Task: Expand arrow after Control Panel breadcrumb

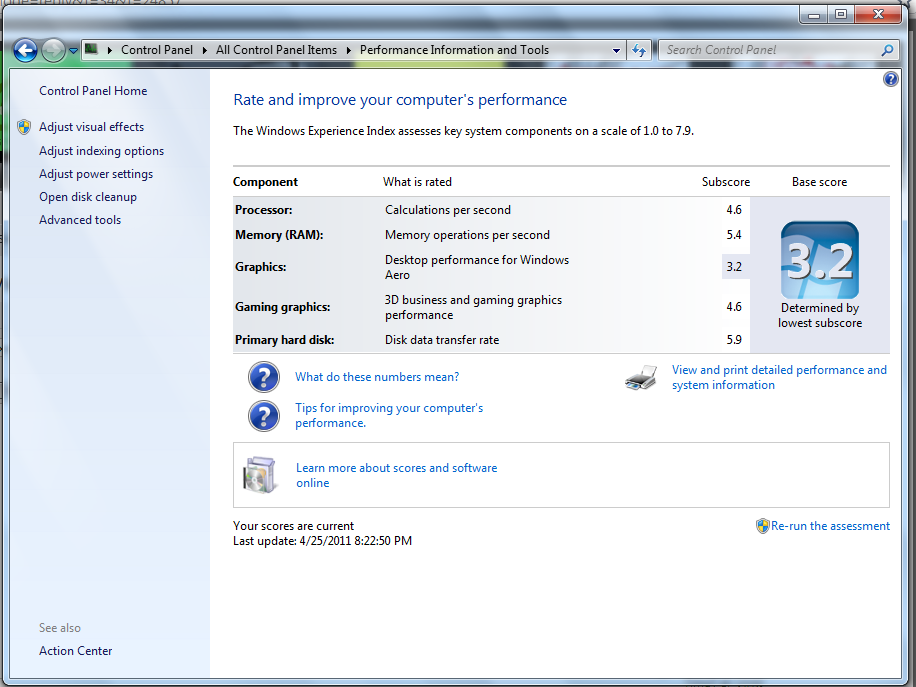Action: click(x=203, y=50)
